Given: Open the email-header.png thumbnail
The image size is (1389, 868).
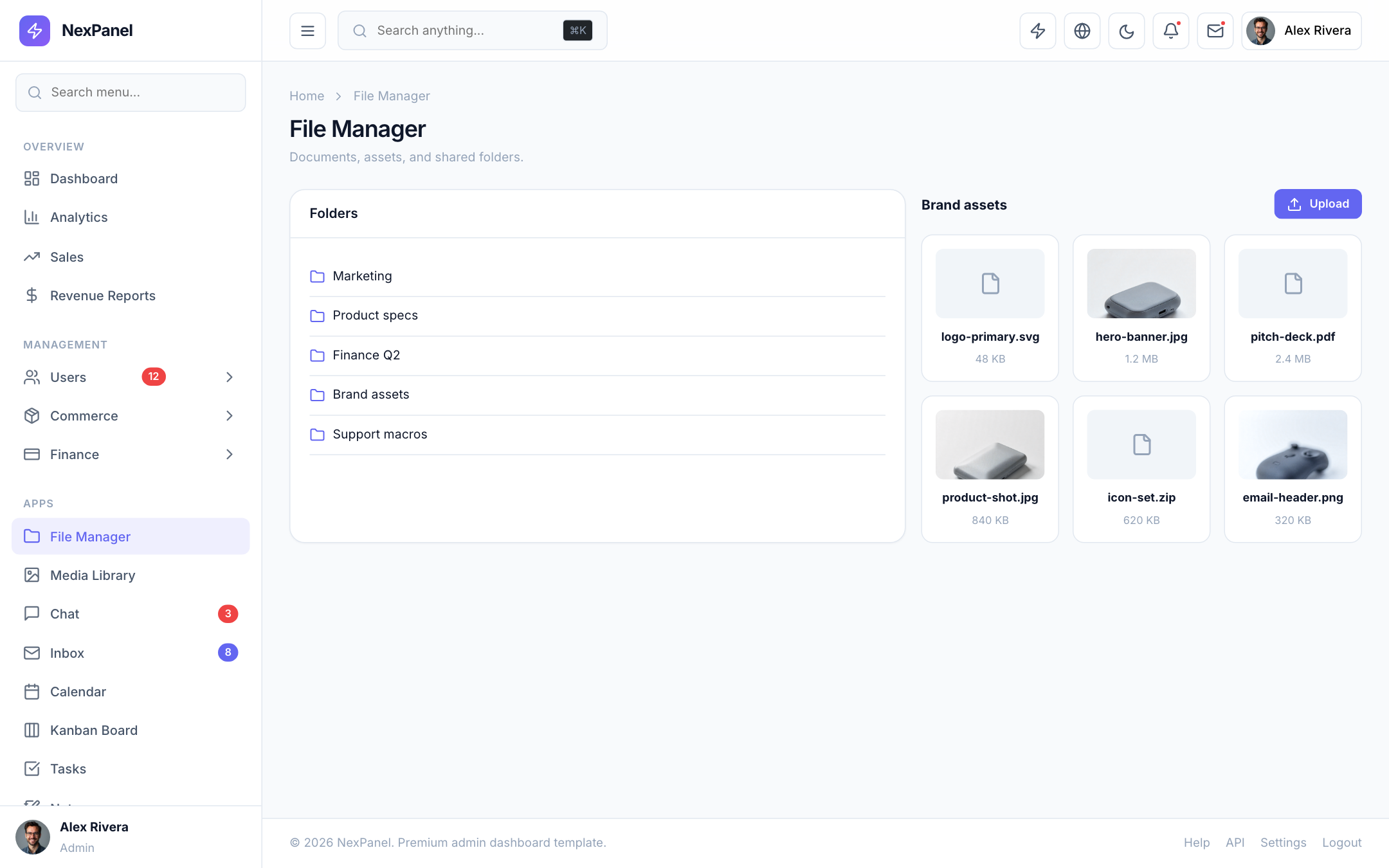Looking at the screenshot, I should tap(1293, 444).
